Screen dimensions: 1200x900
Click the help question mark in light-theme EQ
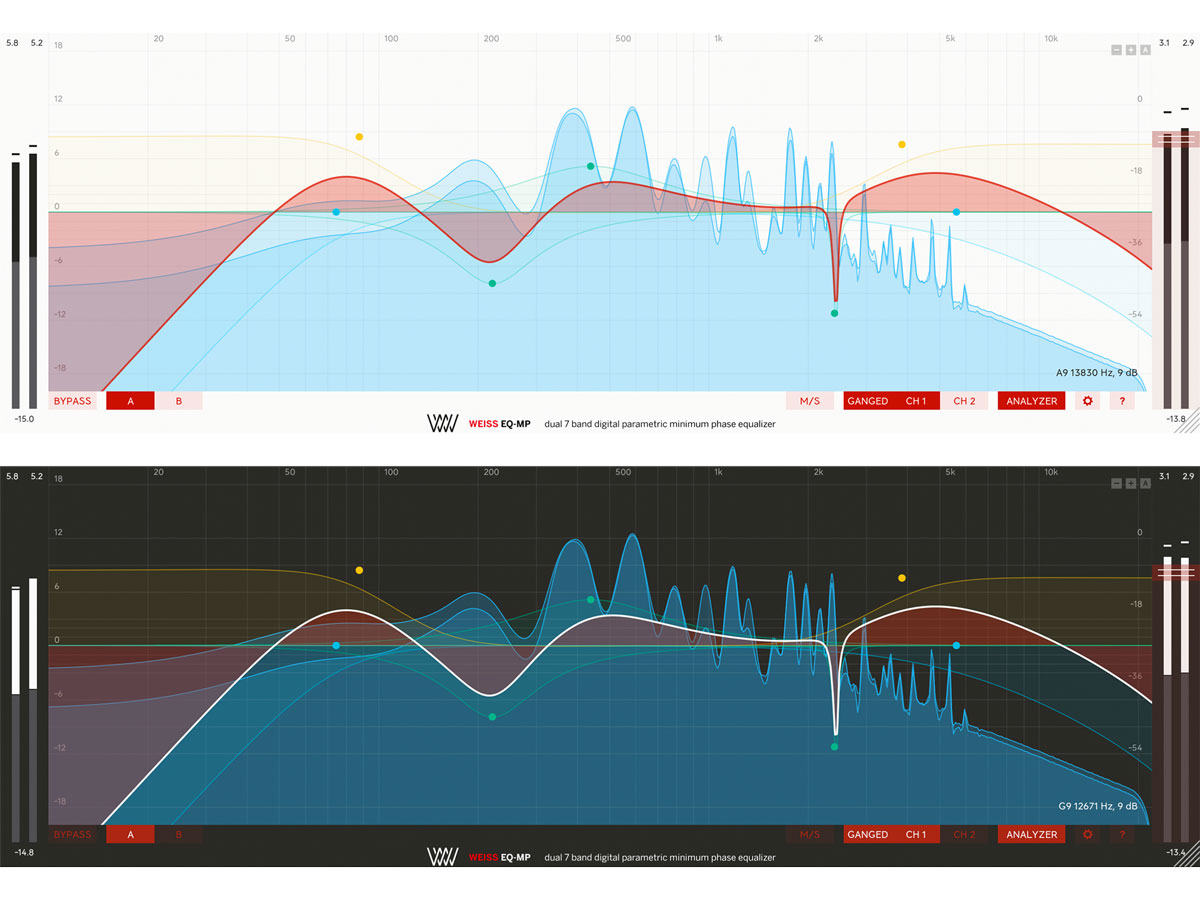click(1122, 401)
